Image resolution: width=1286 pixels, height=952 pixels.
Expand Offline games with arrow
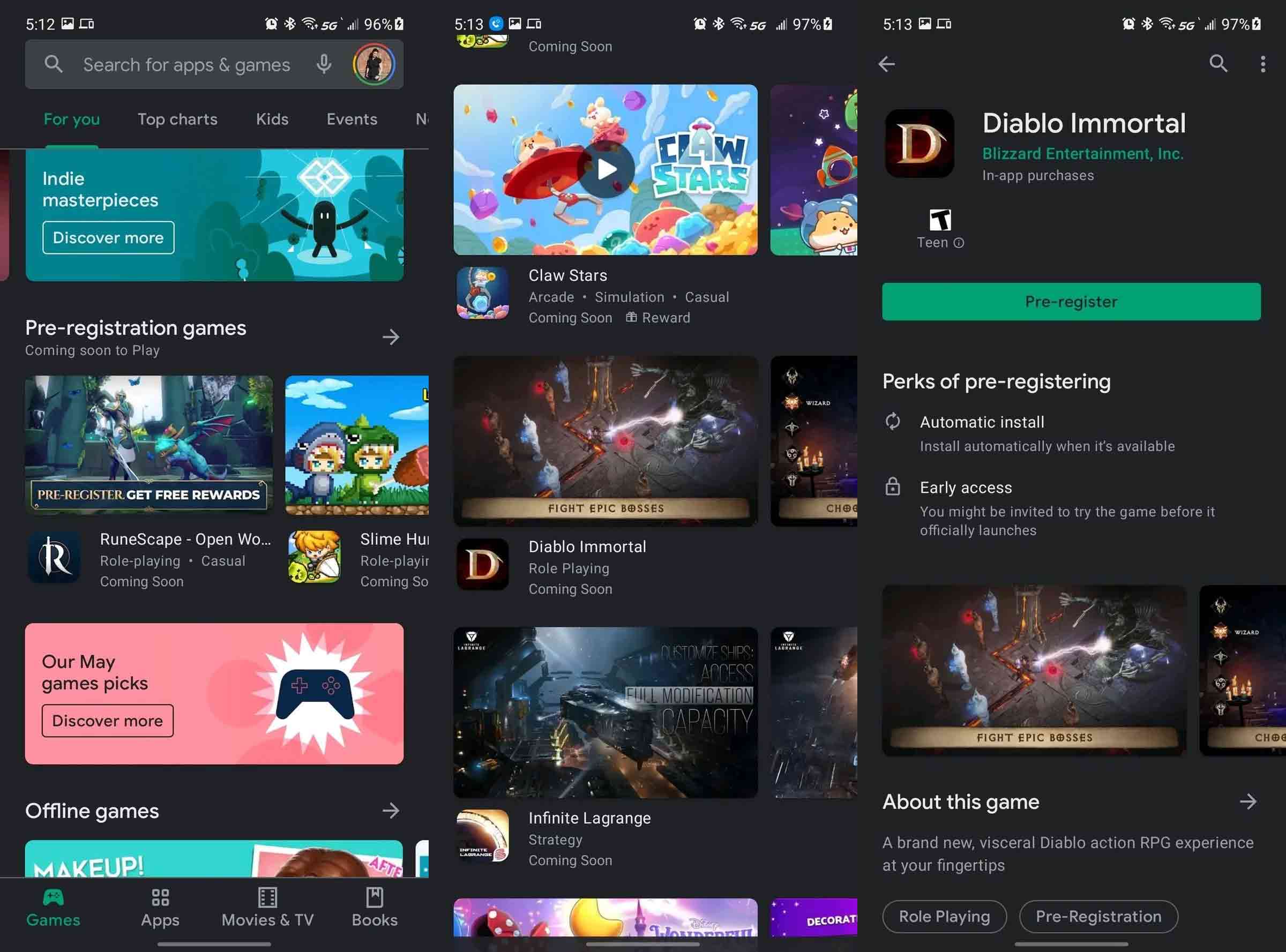[391, 811]
